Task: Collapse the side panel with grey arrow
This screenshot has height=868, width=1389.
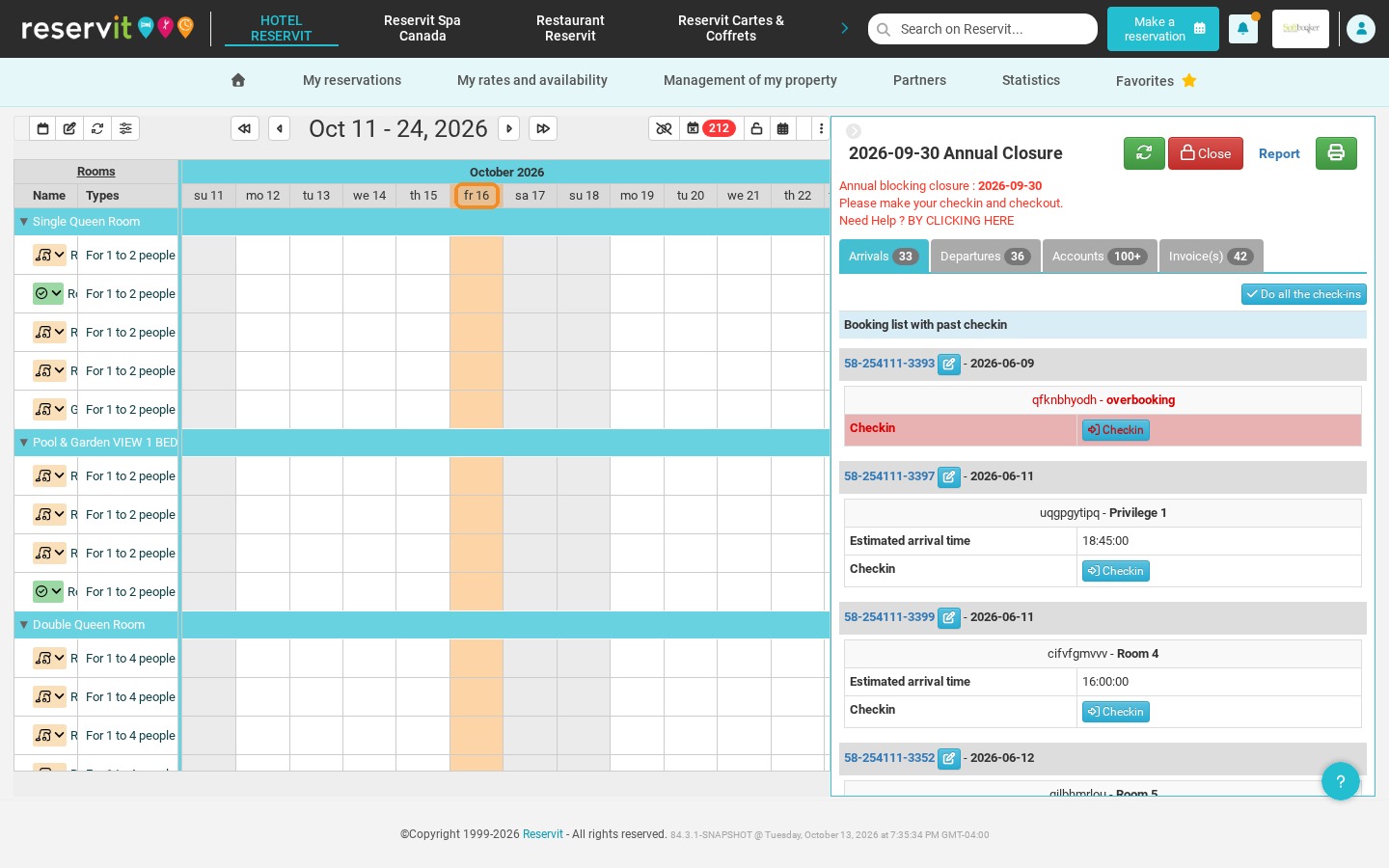Action: [x=854, y=131]
